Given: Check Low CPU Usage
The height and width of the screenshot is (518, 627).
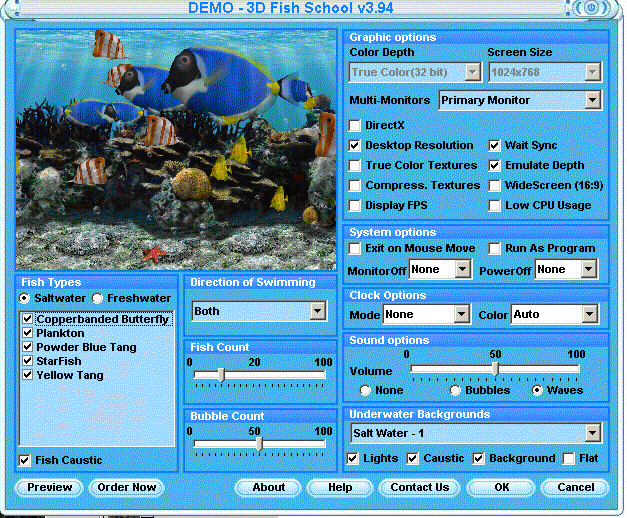Looking at the screenshot, I should [495, 206].
